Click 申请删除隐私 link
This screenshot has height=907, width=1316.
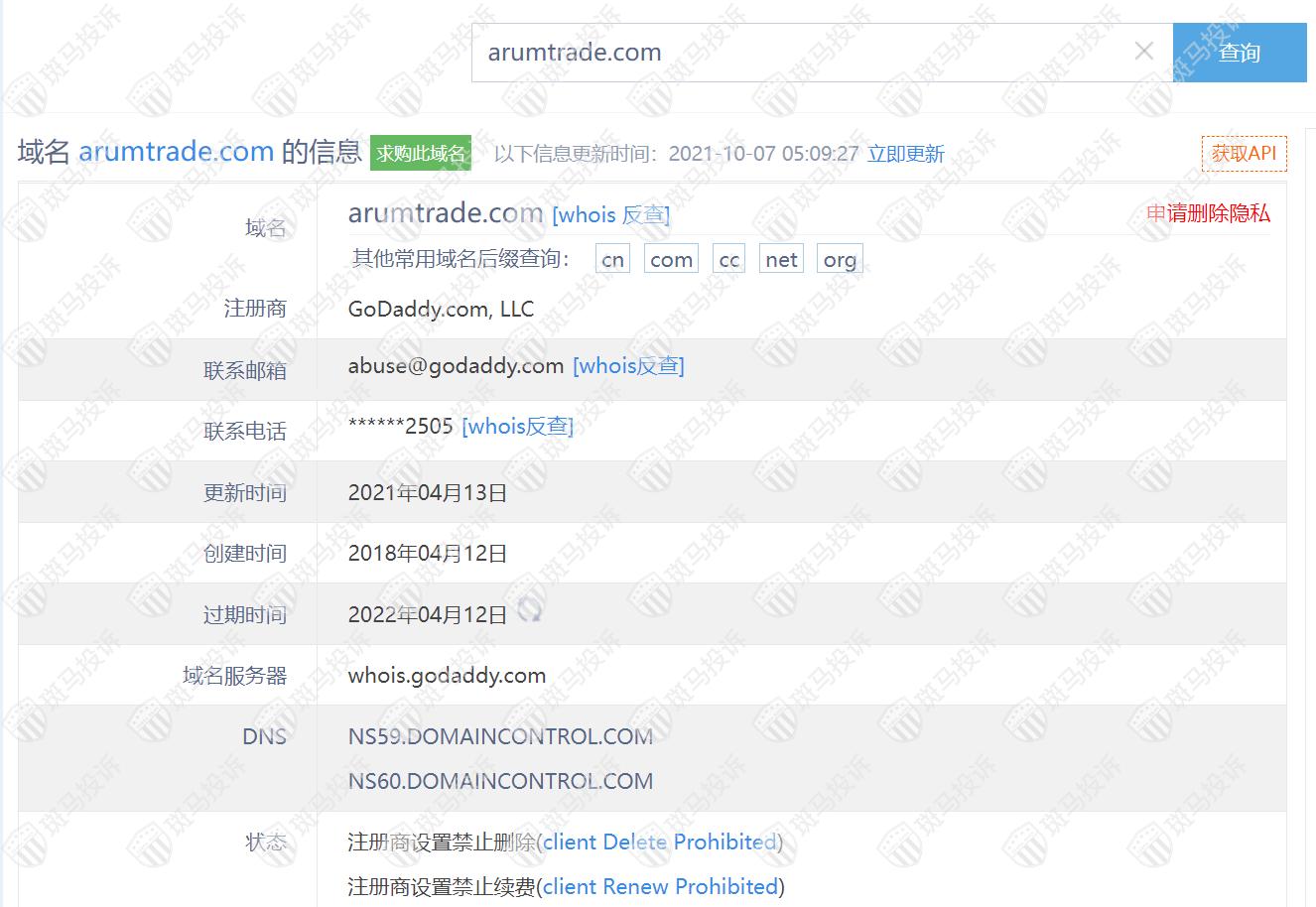click(1208, 213)
